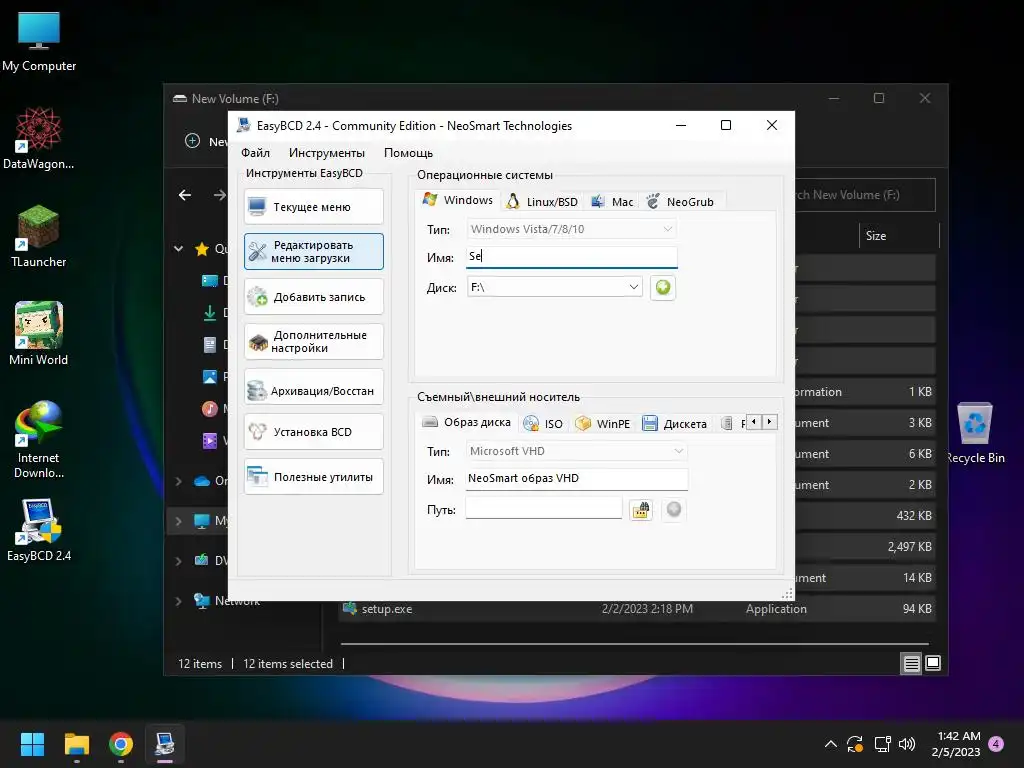Click the empty Путь input field

point(543,509)
